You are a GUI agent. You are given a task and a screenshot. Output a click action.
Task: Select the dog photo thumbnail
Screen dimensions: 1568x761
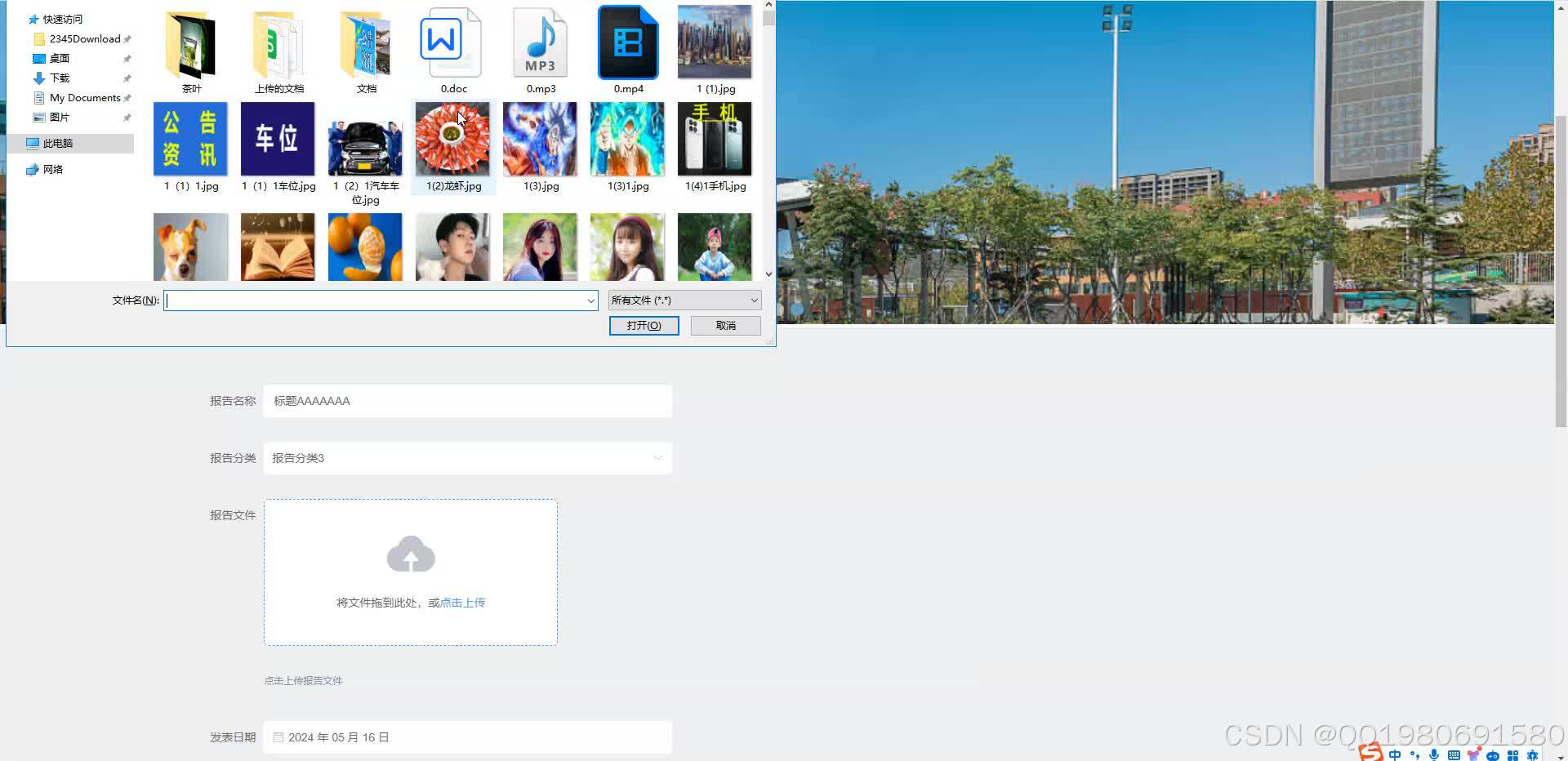(190, 247)
